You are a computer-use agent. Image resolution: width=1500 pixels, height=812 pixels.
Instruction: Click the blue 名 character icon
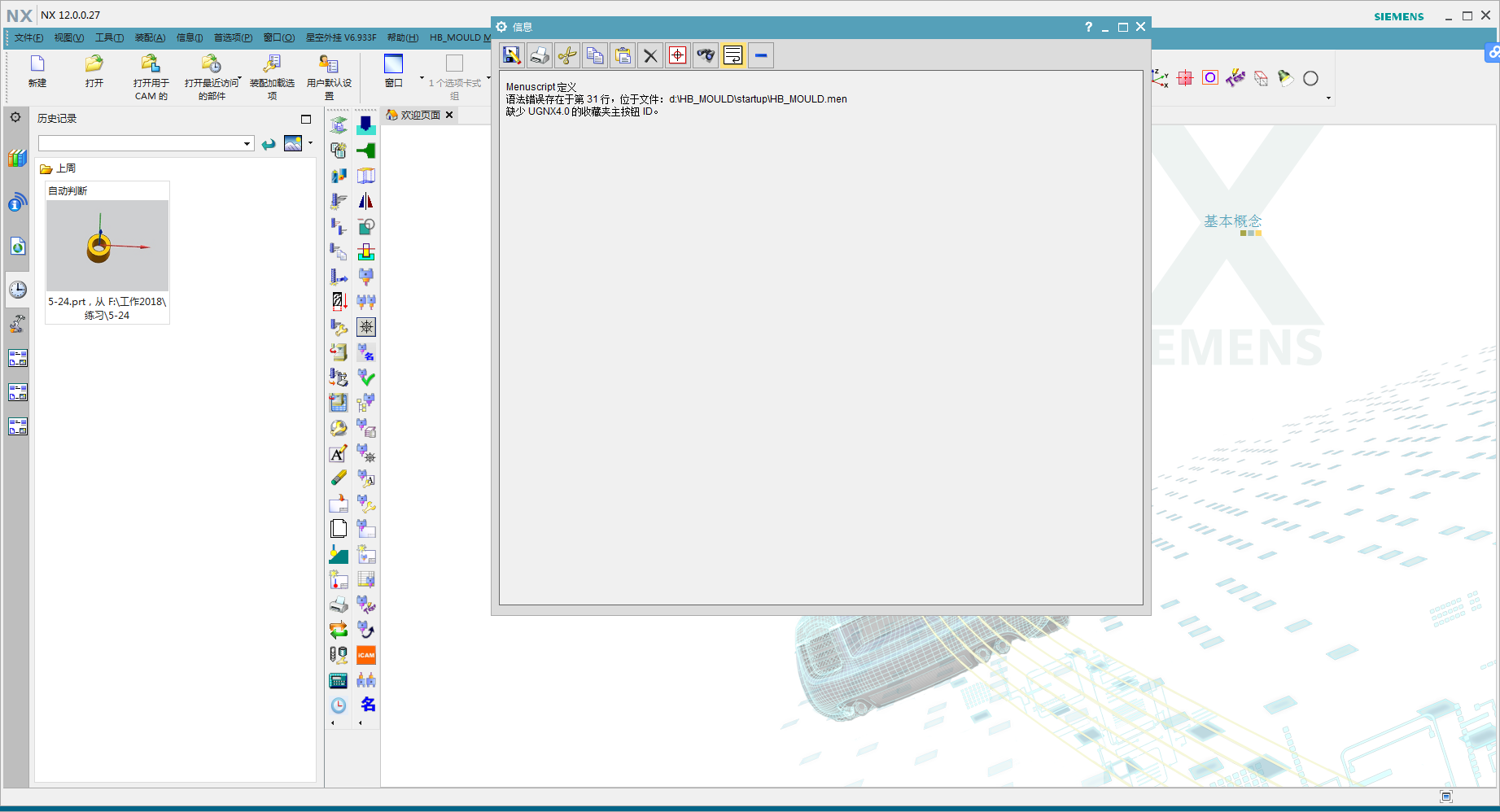click(368, 705)
